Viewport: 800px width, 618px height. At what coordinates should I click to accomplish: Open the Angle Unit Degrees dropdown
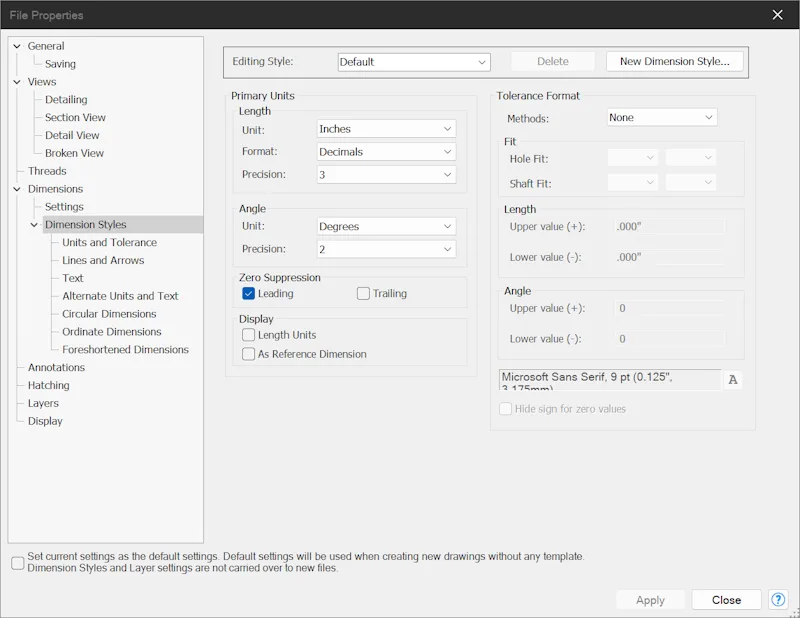386,227
